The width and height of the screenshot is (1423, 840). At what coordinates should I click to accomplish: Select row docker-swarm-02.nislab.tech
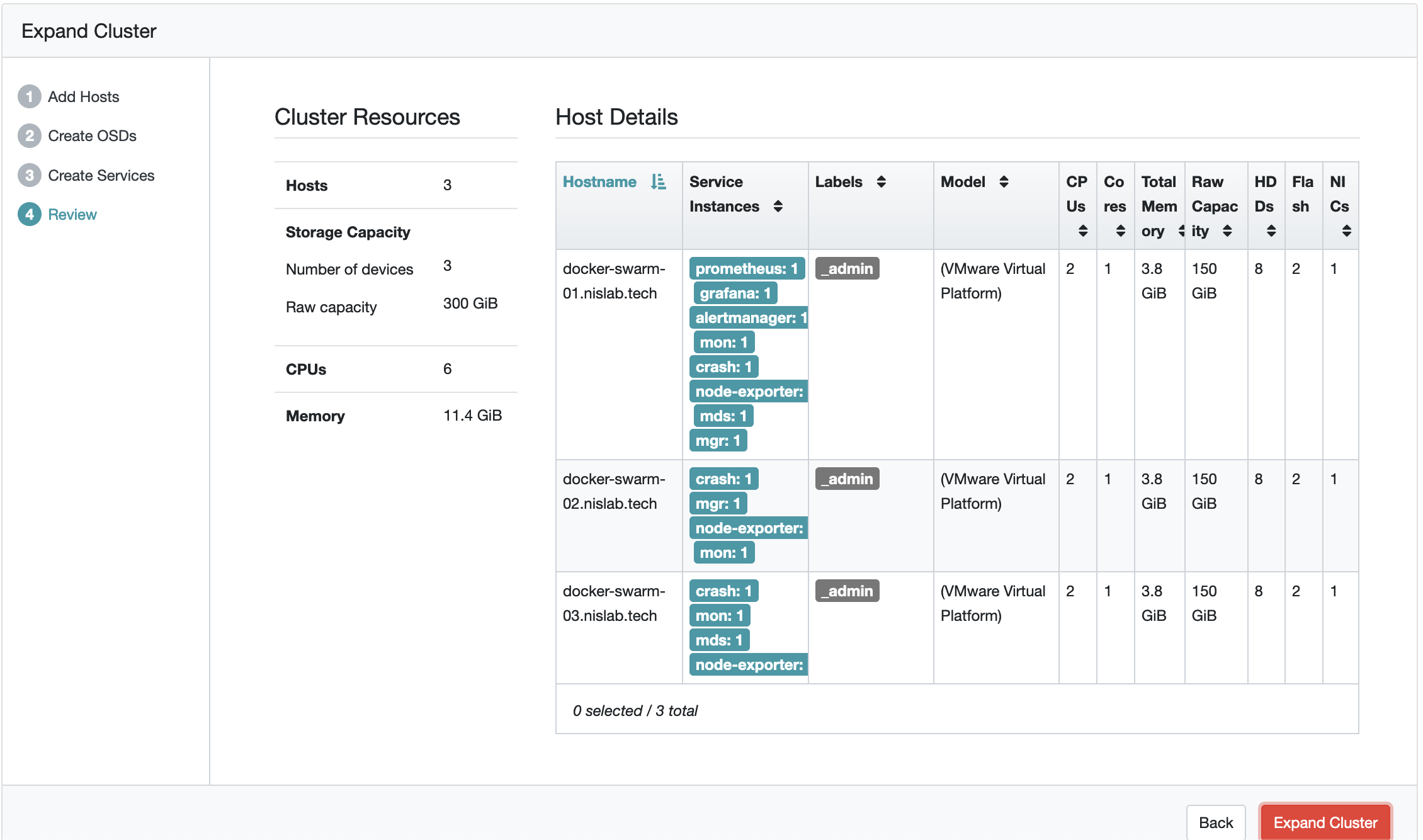pos(613,491)
